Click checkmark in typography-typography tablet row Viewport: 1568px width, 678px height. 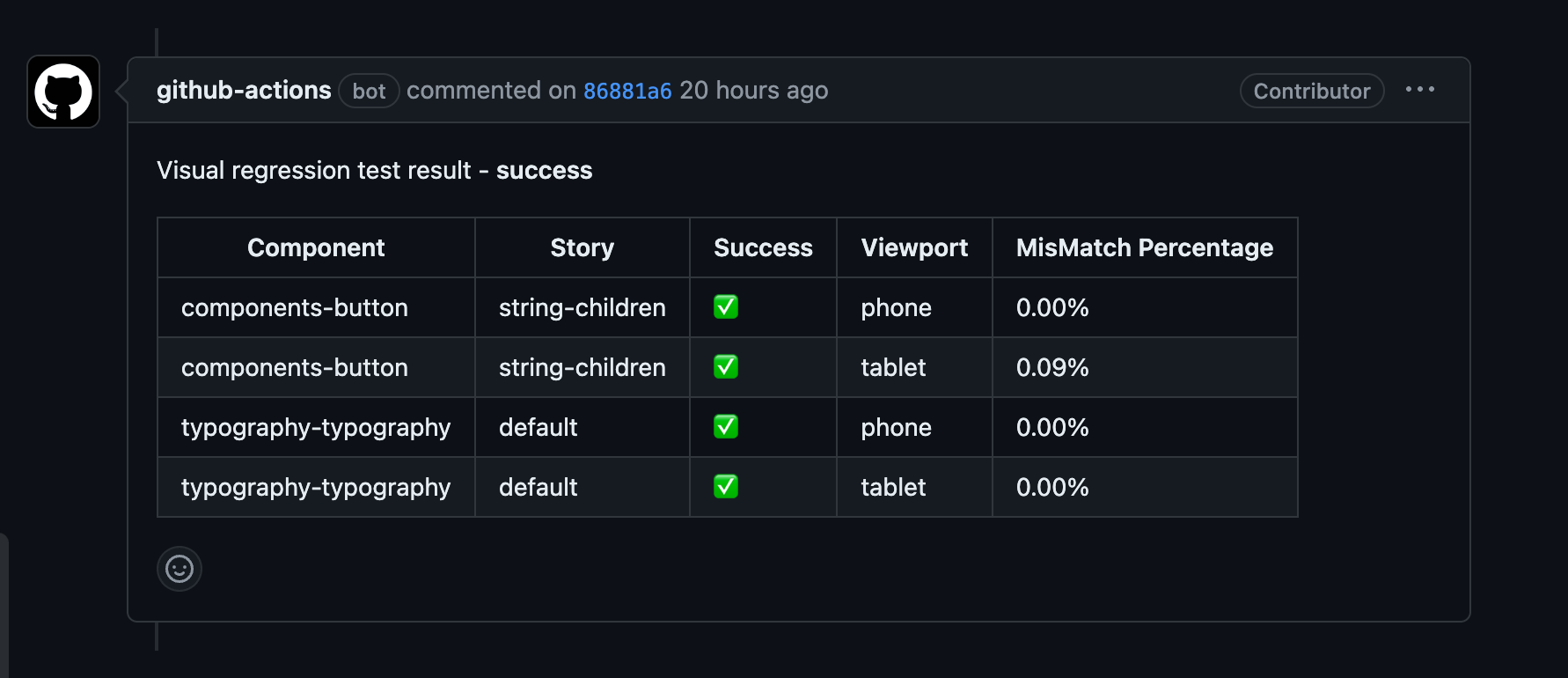tap(726, 487)
